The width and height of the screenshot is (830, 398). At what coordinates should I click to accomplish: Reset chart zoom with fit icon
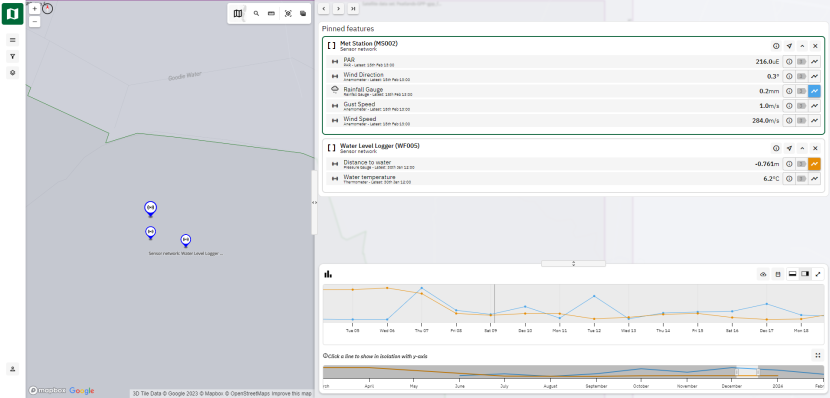tap(818, 356)
